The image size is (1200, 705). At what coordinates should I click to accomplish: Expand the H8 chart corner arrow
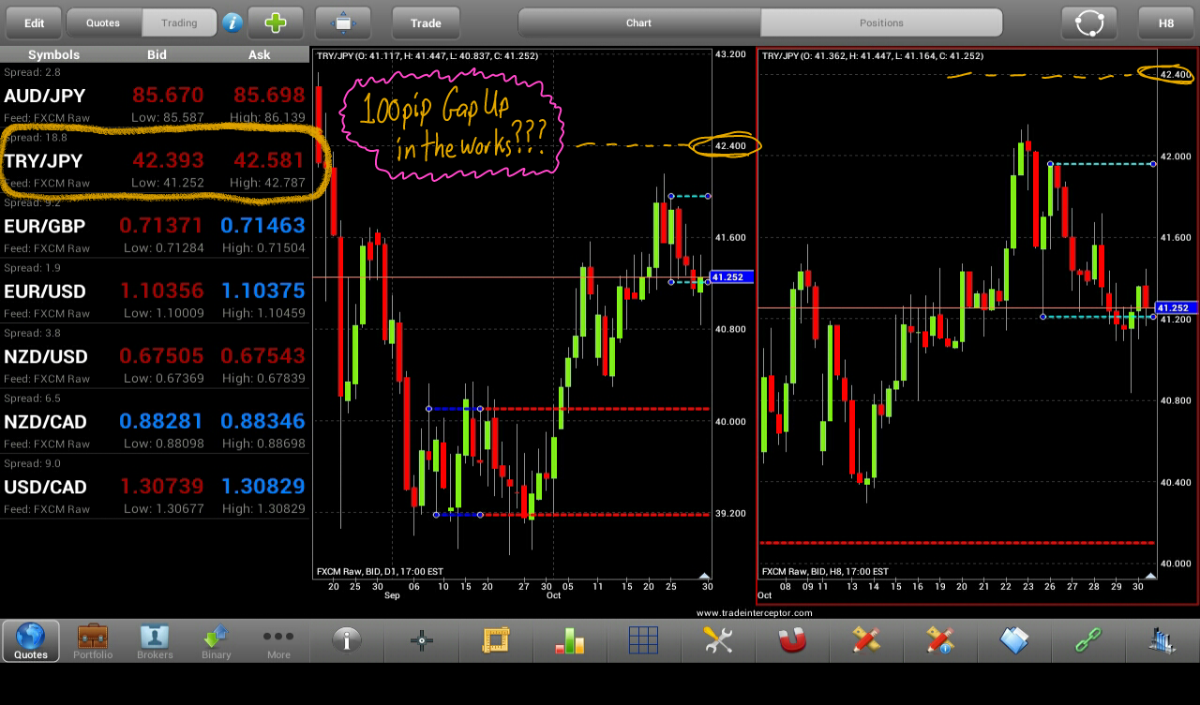pyautogui.click(x=1150, y=576)
